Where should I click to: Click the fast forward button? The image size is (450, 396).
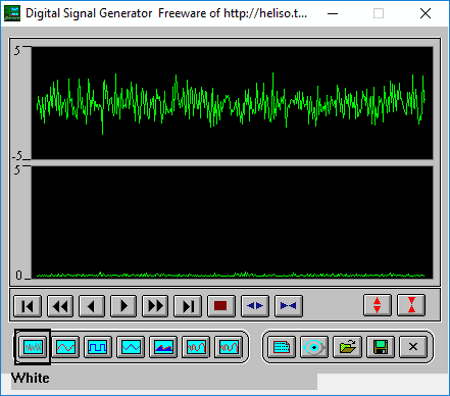155,306
